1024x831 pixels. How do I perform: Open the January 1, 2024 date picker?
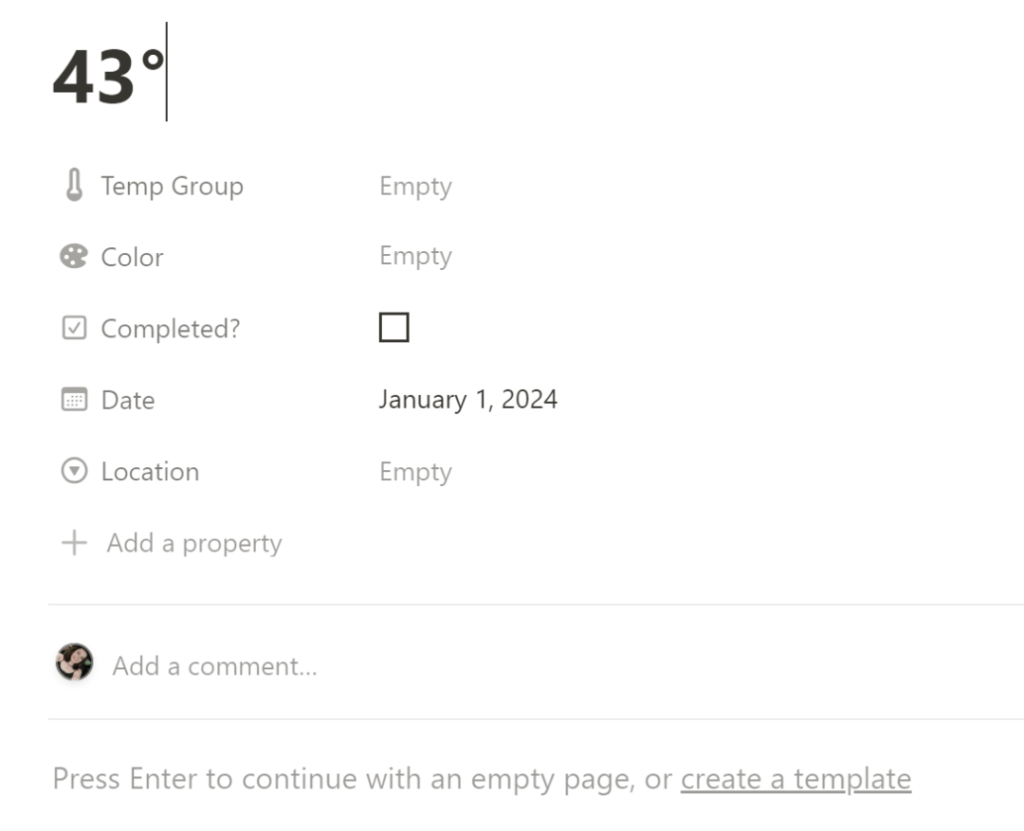point(467,400)
